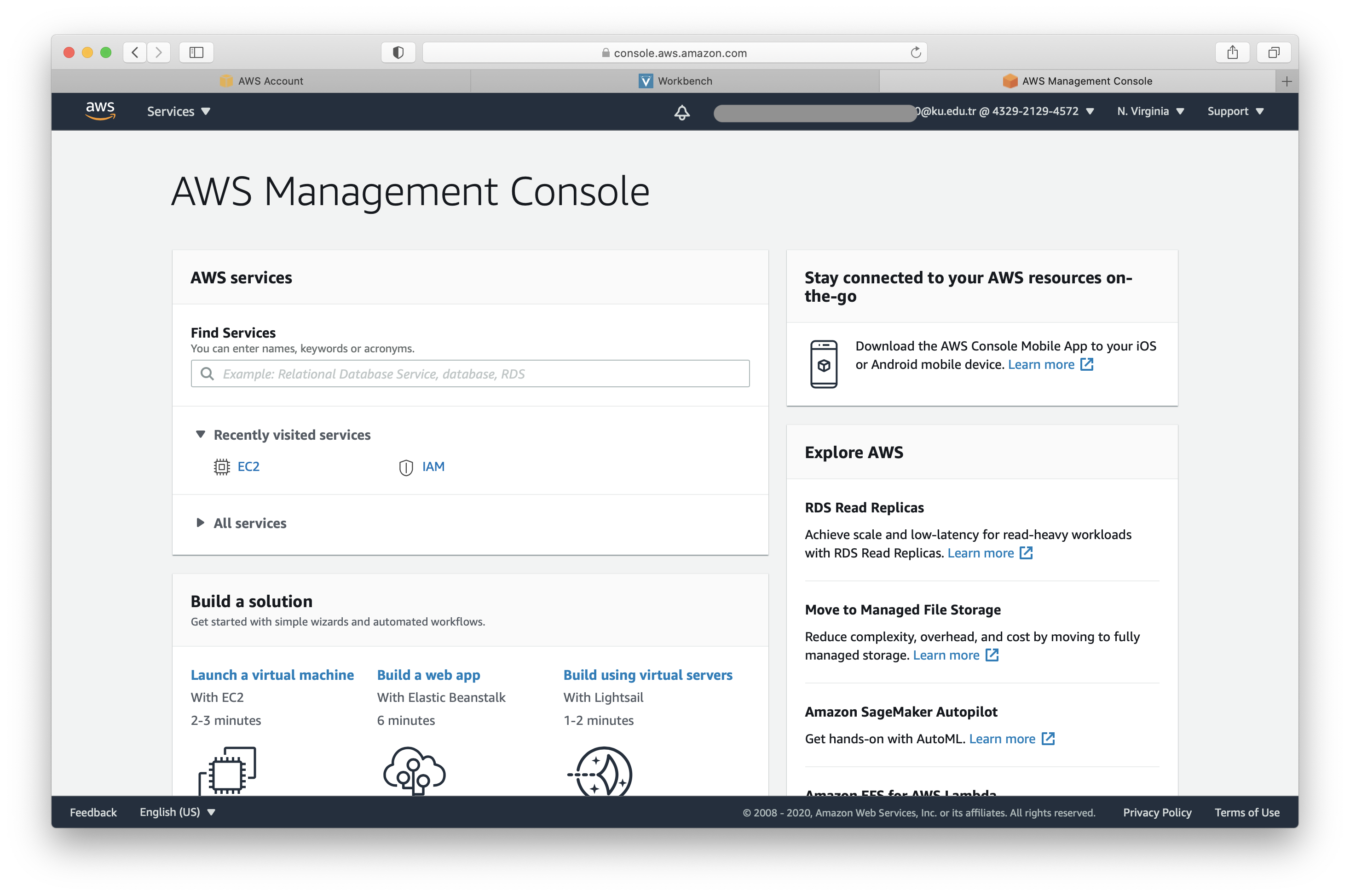Click the mobile phone app illustration

tap(823, 364)
